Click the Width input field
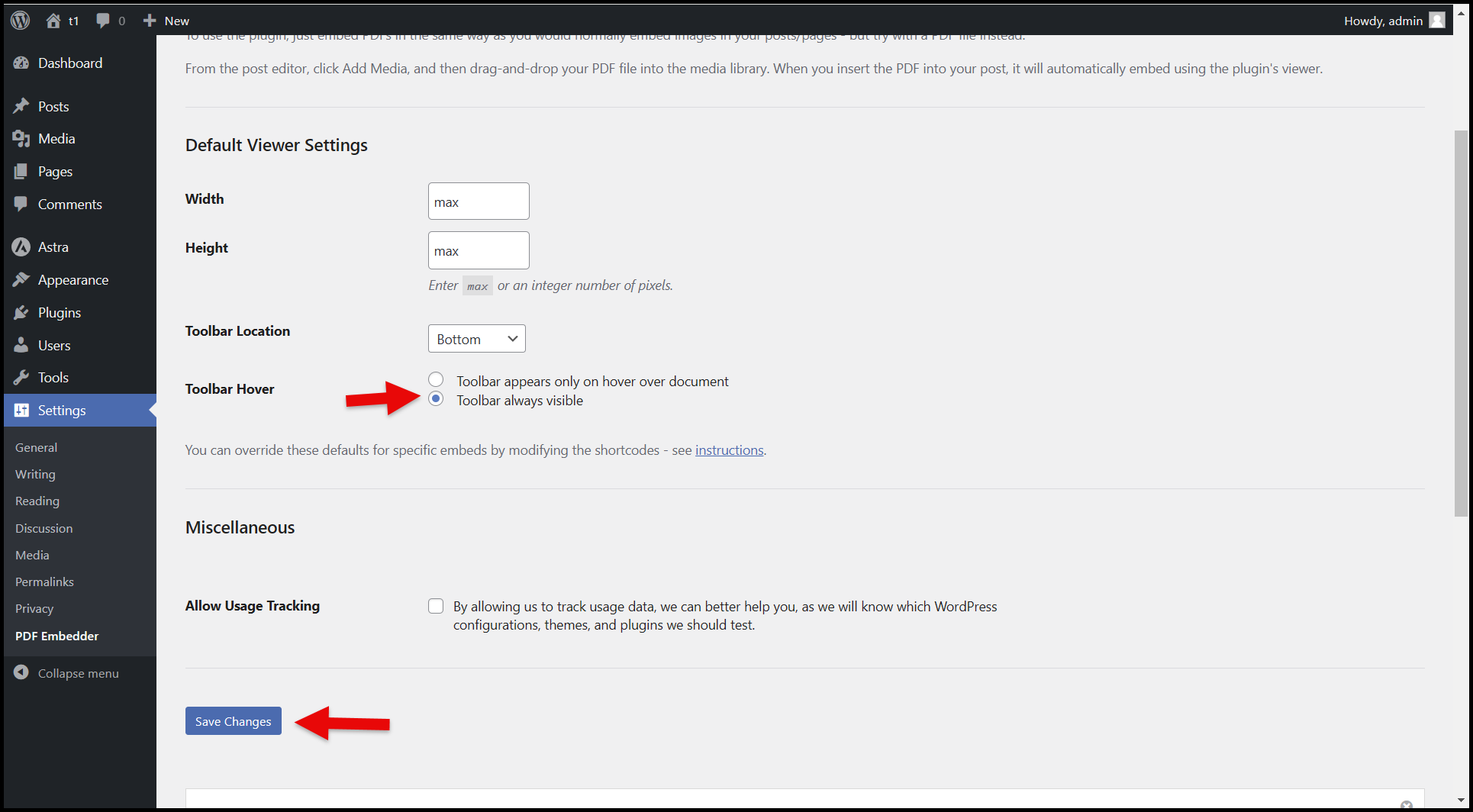The height and width of the screenshot is (812, 1473). pos(479,201)
